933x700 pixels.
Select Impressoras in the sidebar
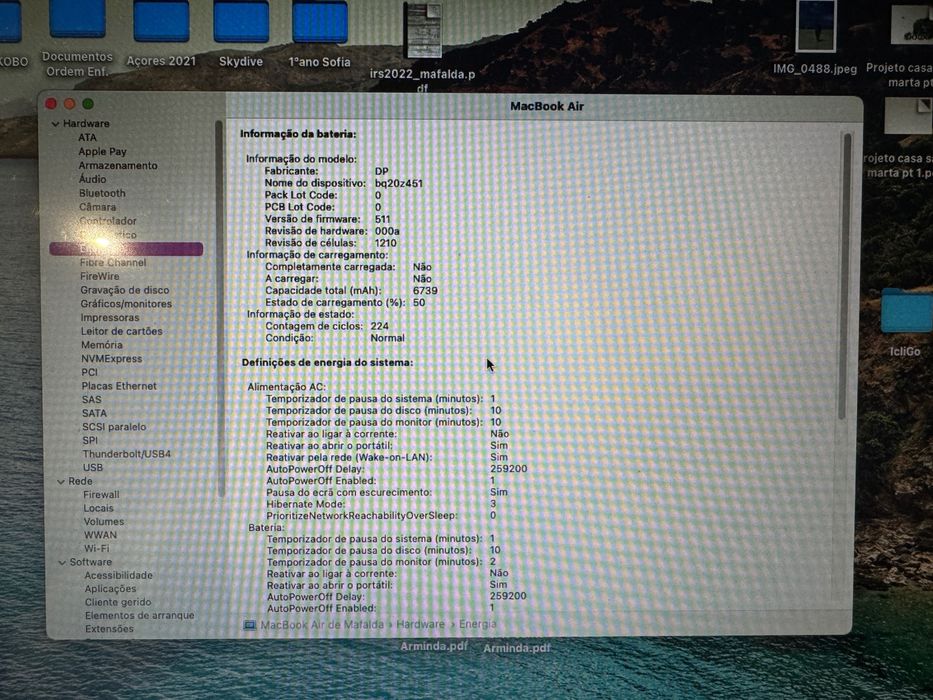pos(110,318)
